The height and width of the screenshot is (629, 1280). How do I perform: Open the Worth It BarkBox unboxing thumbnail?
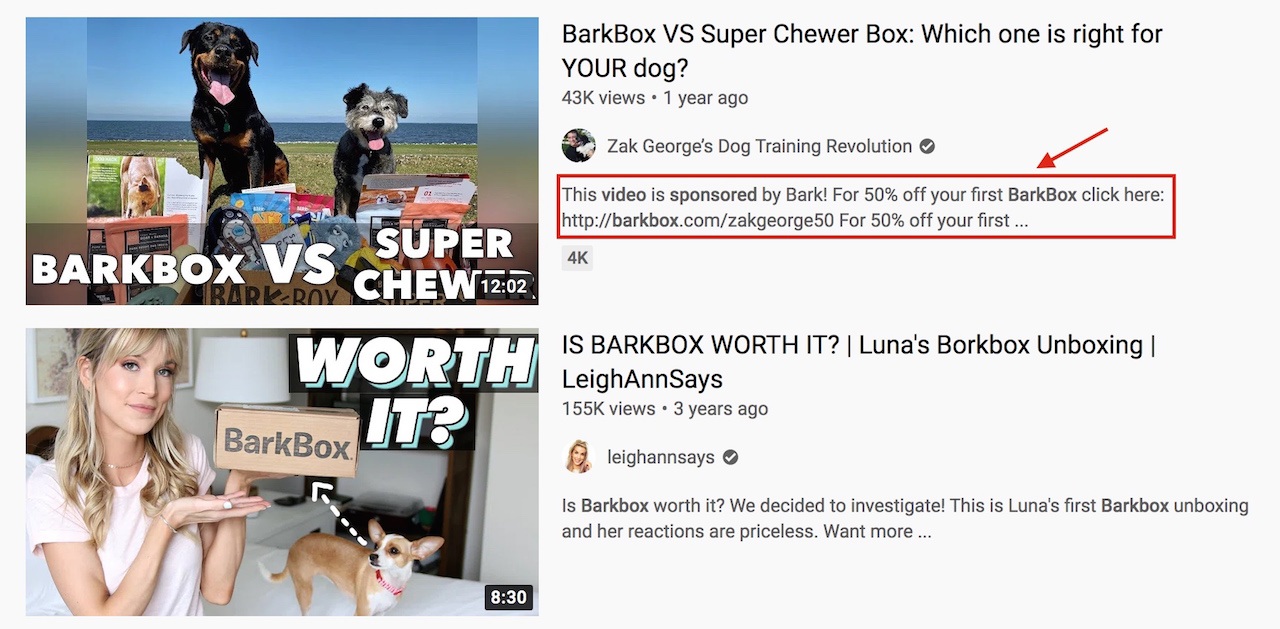[x=282, y=472]
